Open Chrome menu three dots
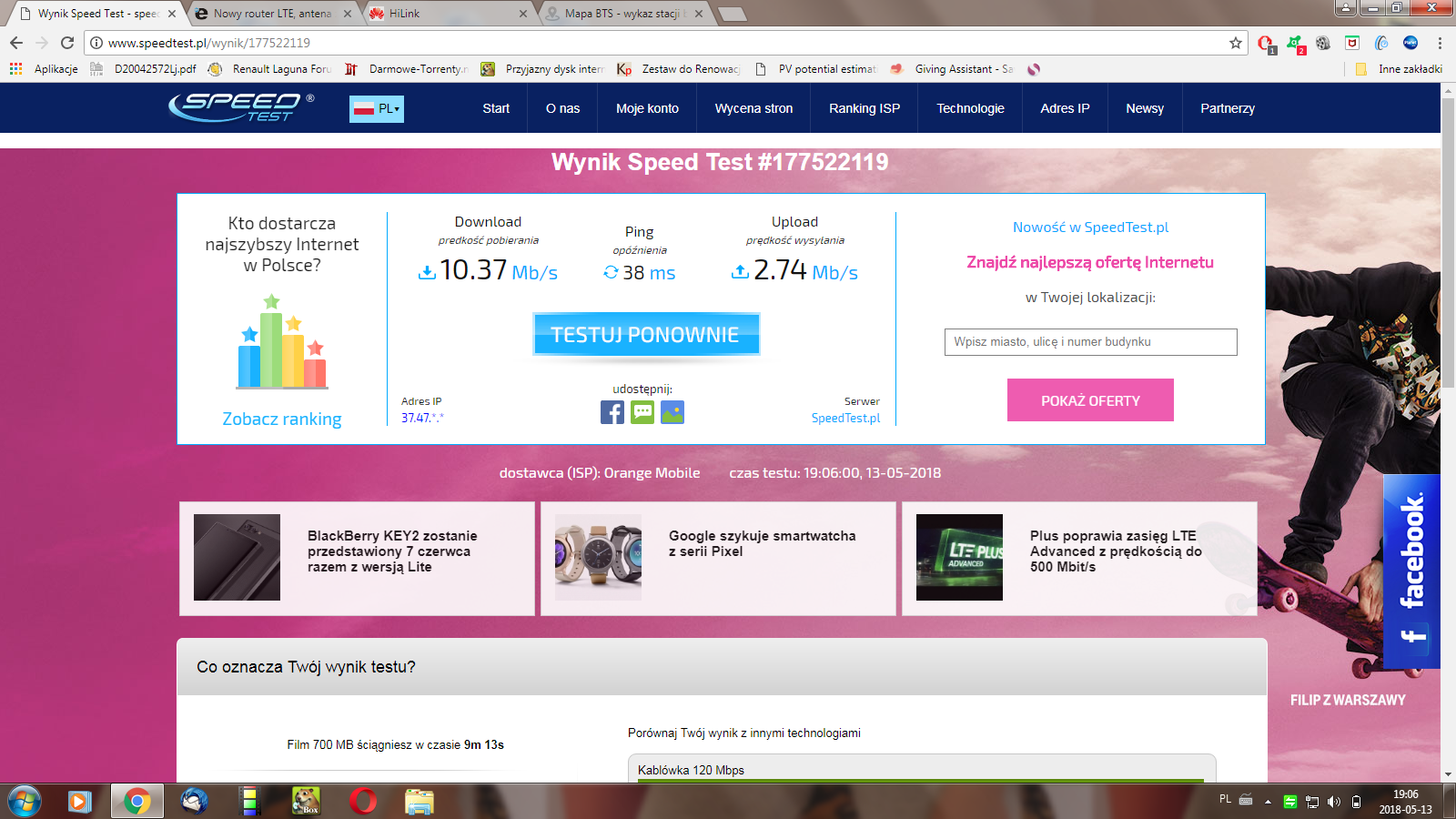 1440,43
